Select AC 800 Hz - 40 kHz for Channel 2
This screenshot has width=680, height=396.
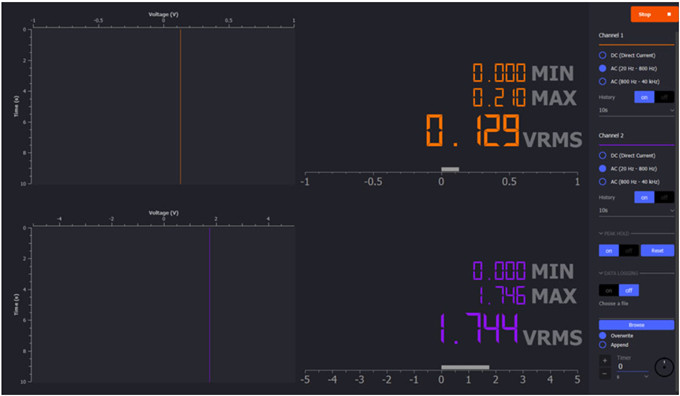click(x=602, y=181)
